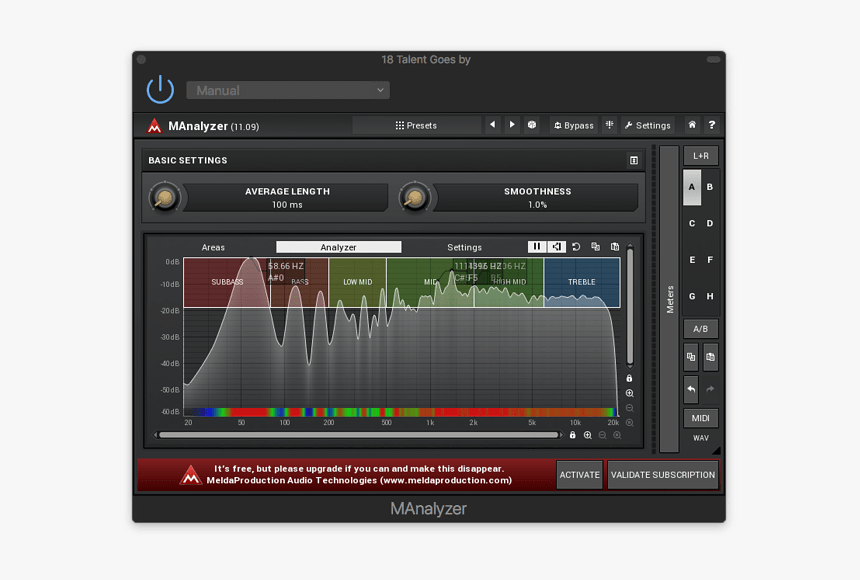The height and width of the screenshot is (580, 860).
Task: Undo the last change
Action: click(691, 389)
